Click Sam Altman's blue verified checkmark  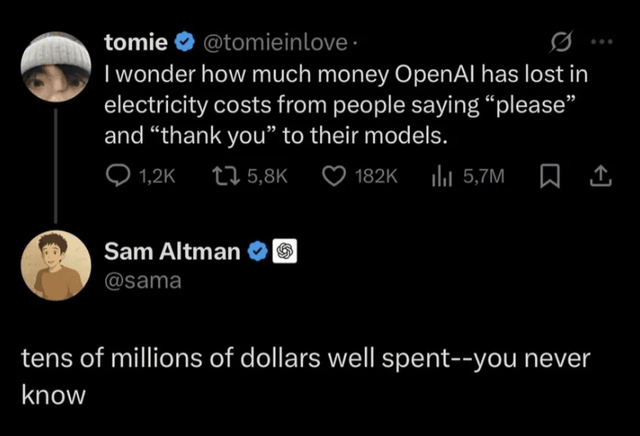point(256,252)
